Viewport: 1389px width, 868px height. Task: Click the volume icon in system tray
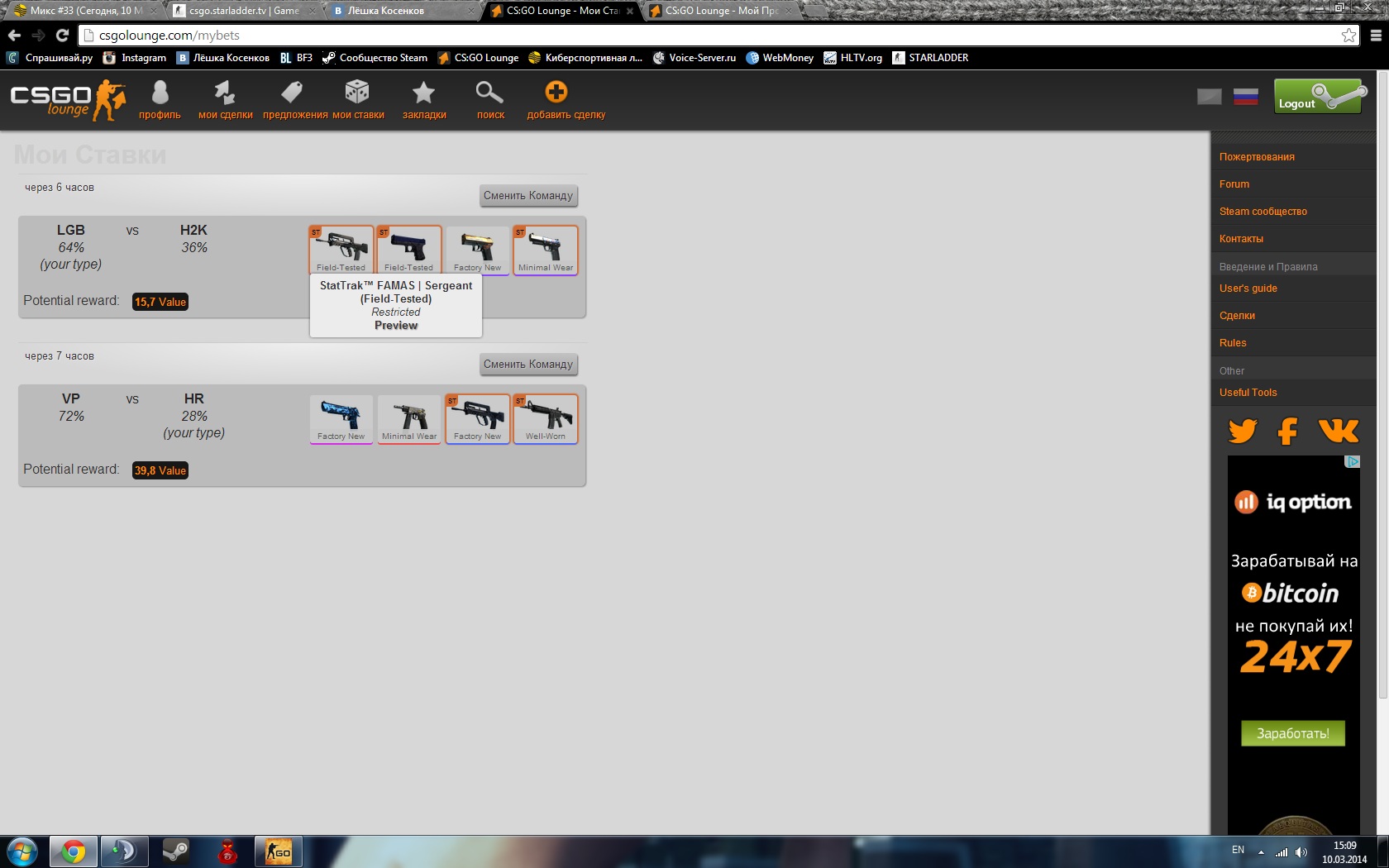pyautogui.click(x=1301, y=851)
